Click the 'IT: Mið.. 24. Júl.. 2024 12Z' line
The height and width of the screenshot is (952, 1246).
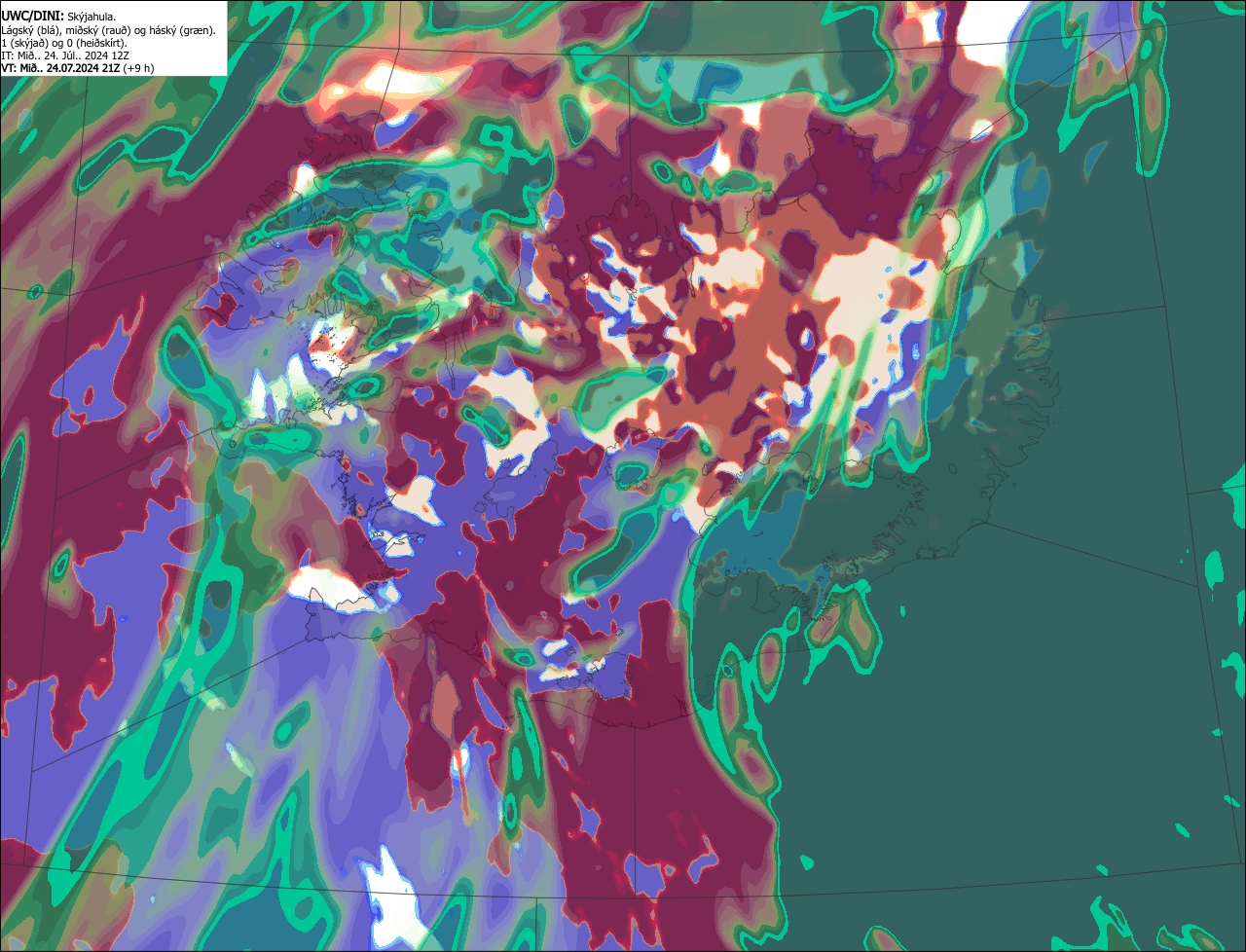pyautogui.click(x=66, y=55)
